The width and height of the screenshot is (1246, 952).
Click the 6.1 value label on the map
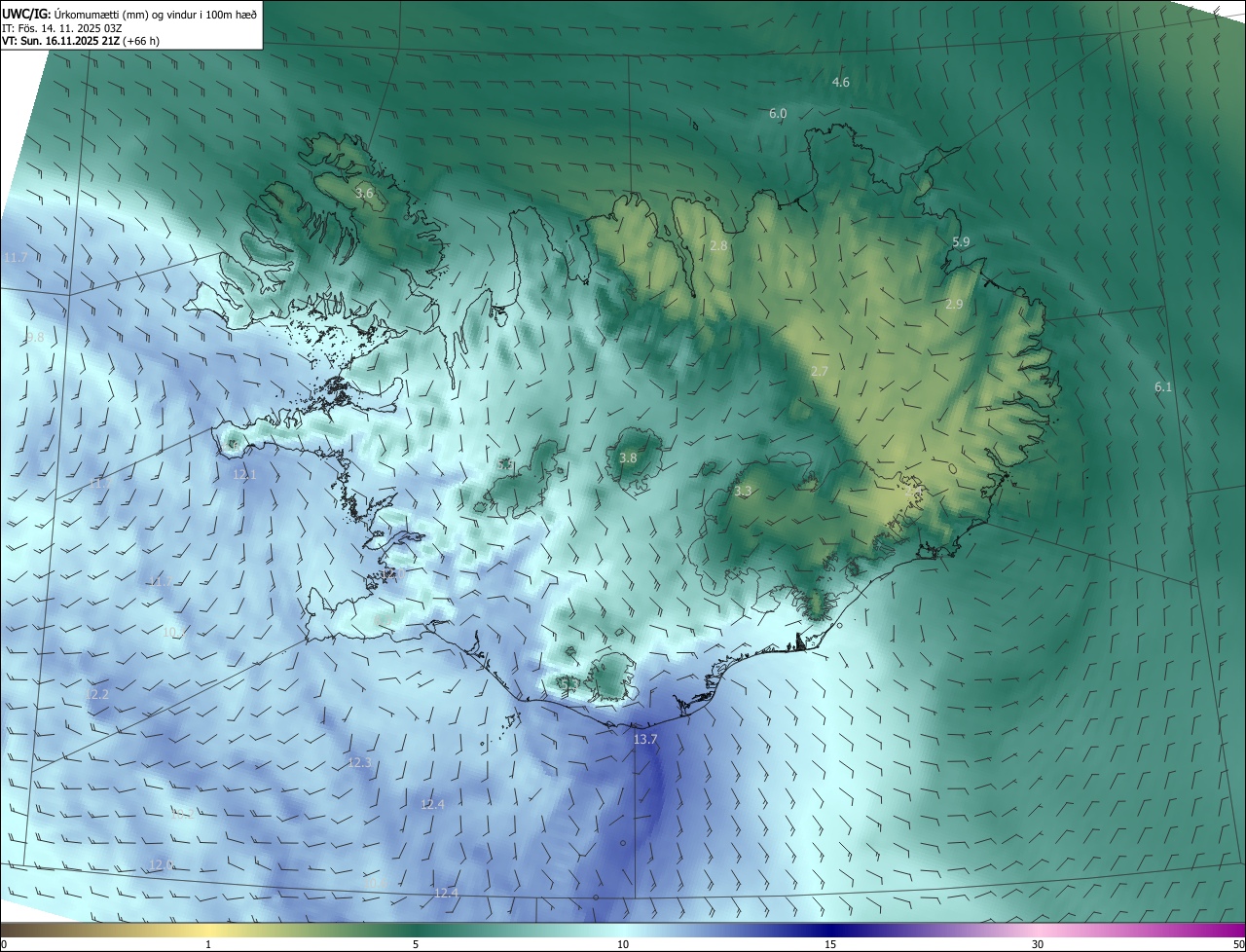(1163, 387)
